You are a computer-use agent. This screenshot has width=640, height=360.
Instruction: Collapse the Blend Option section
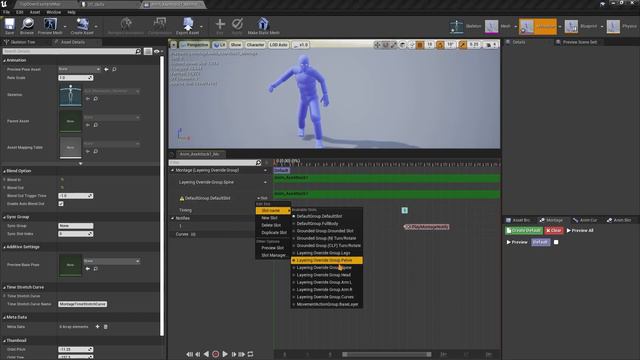[4, 171]
